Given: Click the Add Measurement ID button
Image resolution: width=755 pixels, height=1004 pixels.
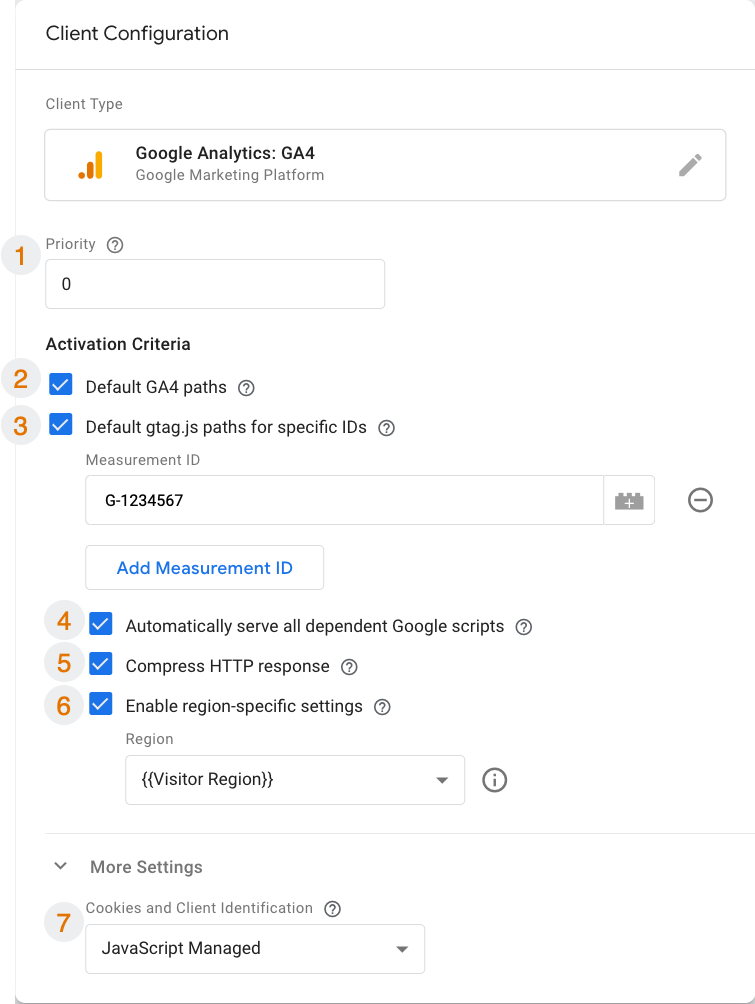Looking at the screenshot, I should point(205,568).
